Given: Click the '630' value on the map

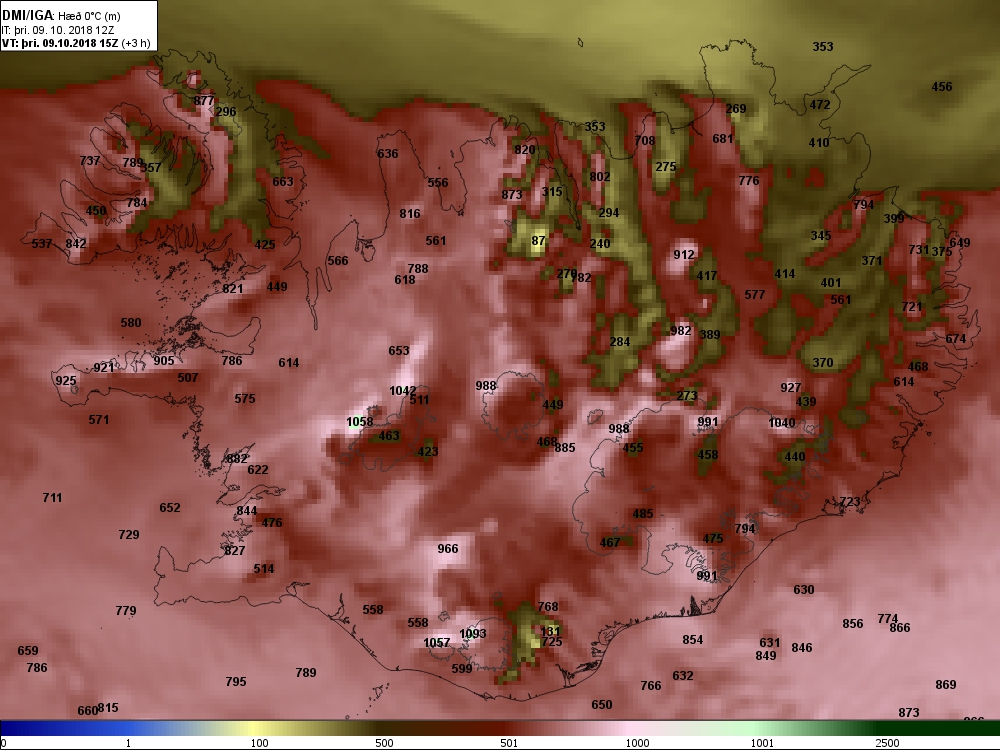Looking at the screenshot, I should (x=804, y=590).
